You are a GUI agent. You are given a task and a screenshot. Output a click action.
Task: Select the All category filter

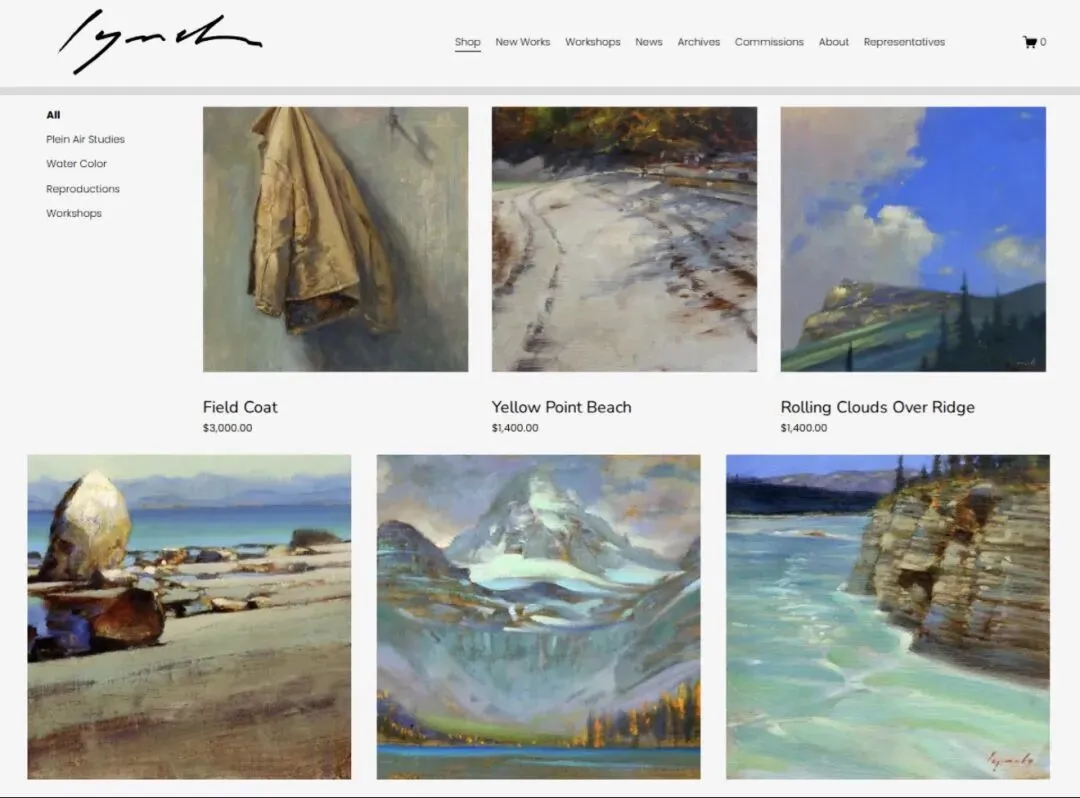53,115
